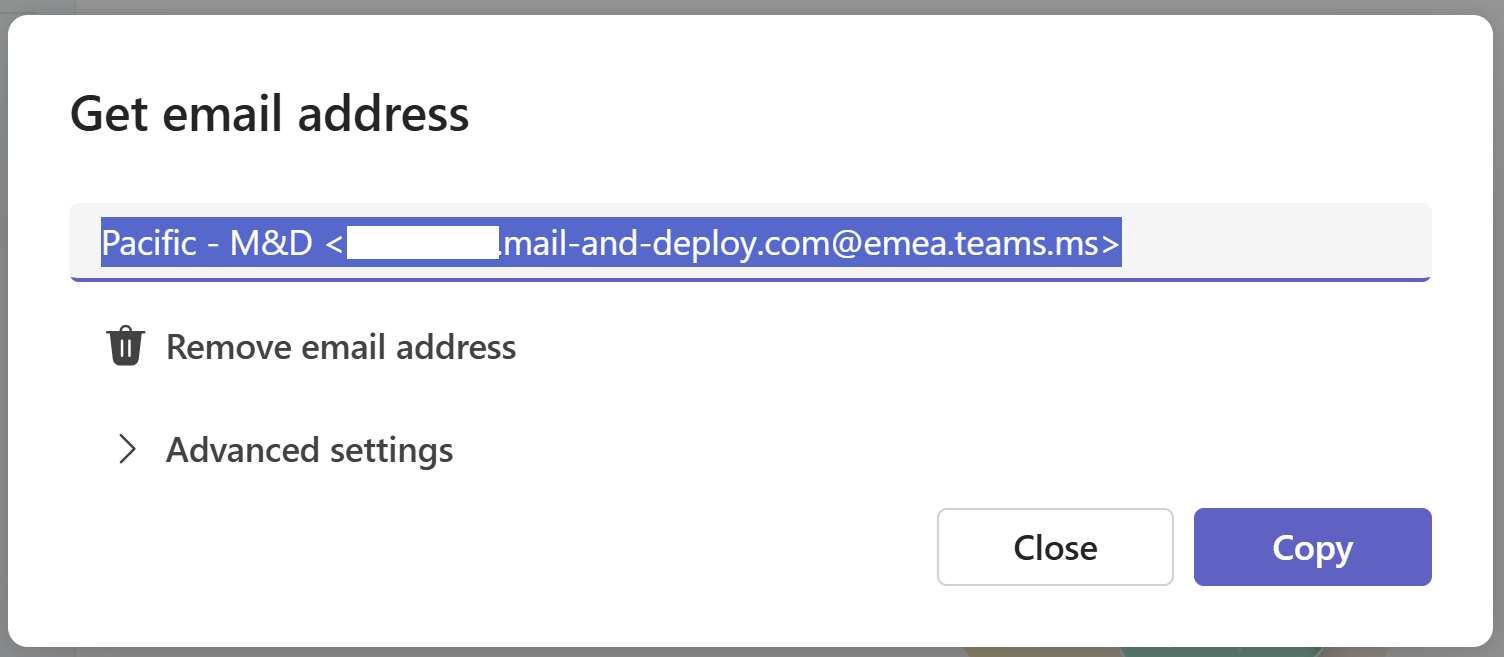This screenshot has height=657, width=1504.
Task: Close the Get email address dialog
Action: pyautogui.click(x=1055, y=547)
